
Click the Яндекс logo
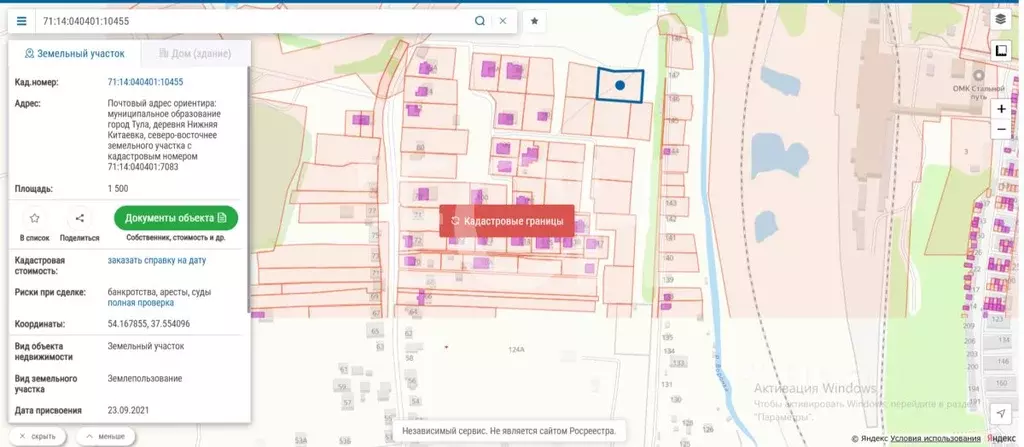[1001, 439]
